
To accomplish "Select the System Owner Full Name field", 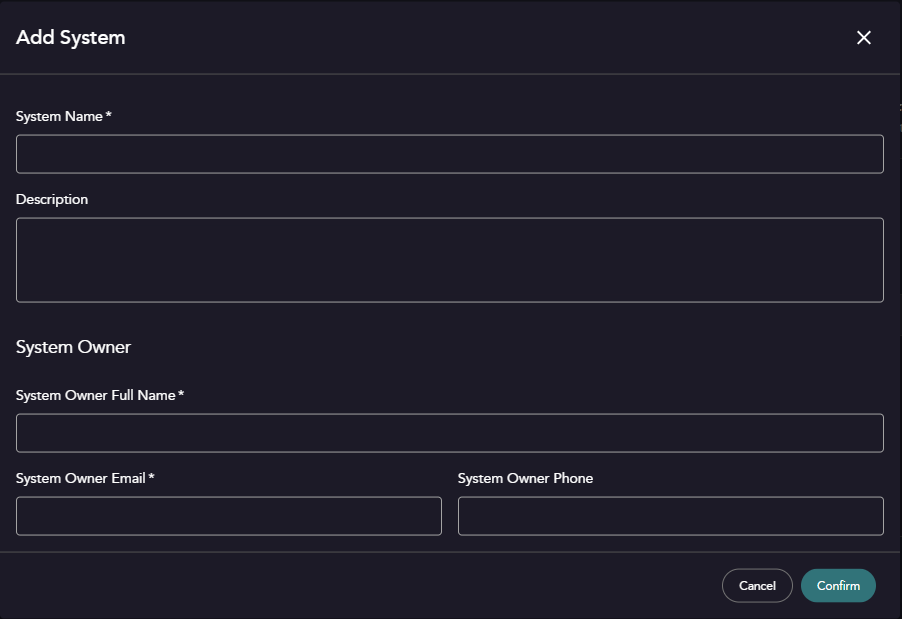I will click(x=450, y=432).
